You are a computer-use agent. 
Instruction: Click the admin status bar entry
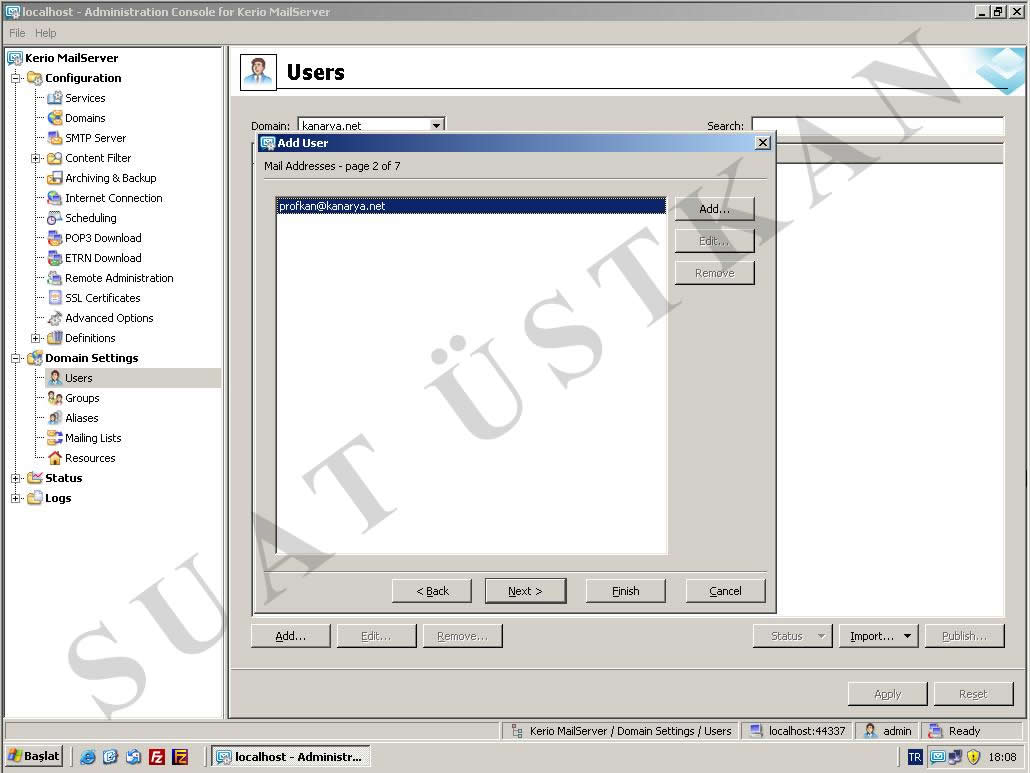click(889, 731)
